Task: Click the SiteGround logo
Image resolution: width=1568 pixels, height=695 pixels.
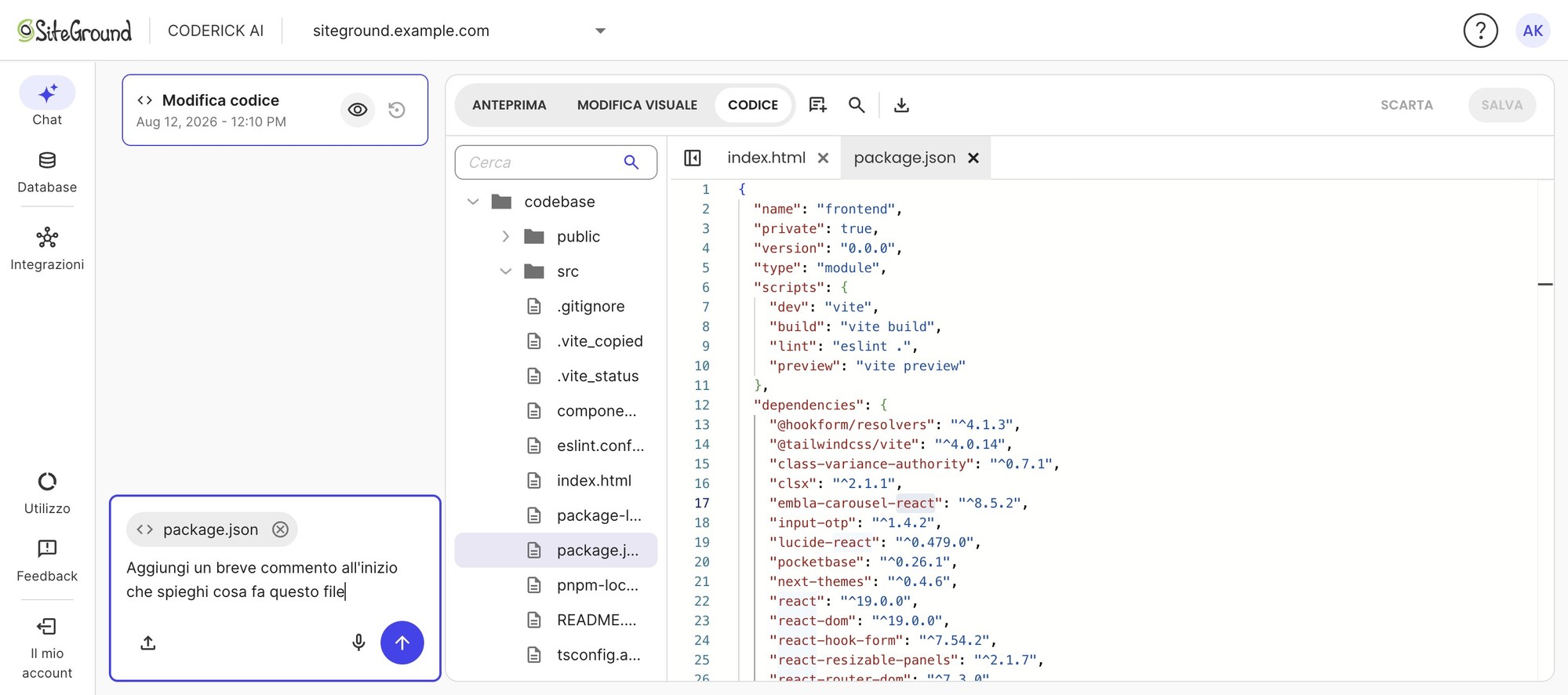Action: [75, 31]
